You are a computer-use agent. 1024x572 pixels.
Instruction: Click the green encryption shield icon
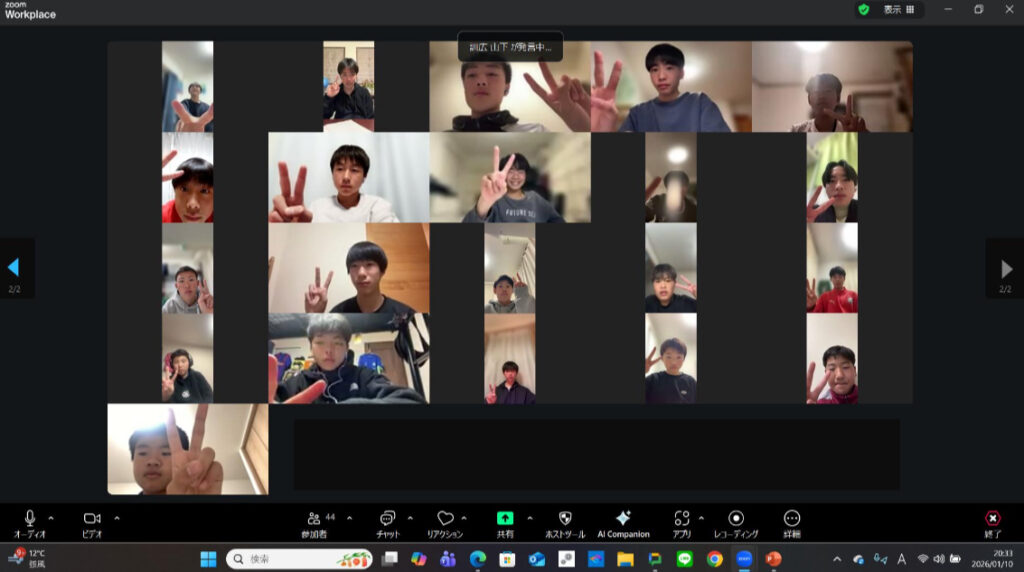coord(863,9)
